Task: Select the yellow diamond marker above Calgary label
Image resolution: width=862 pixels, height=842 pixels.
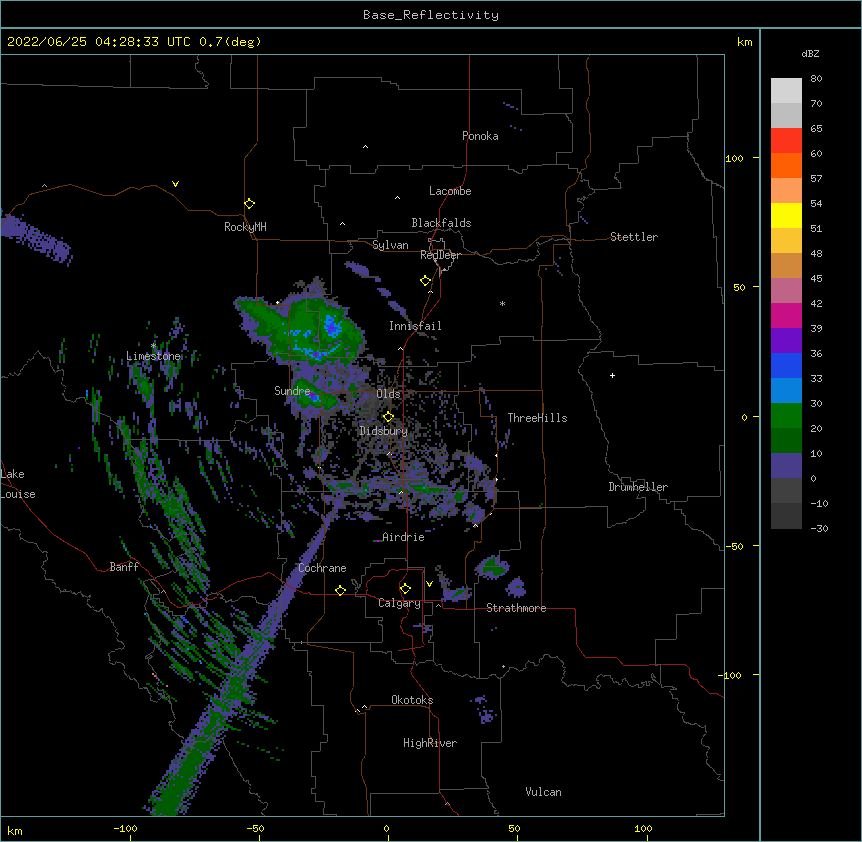Action: click(x=405, y=589)
